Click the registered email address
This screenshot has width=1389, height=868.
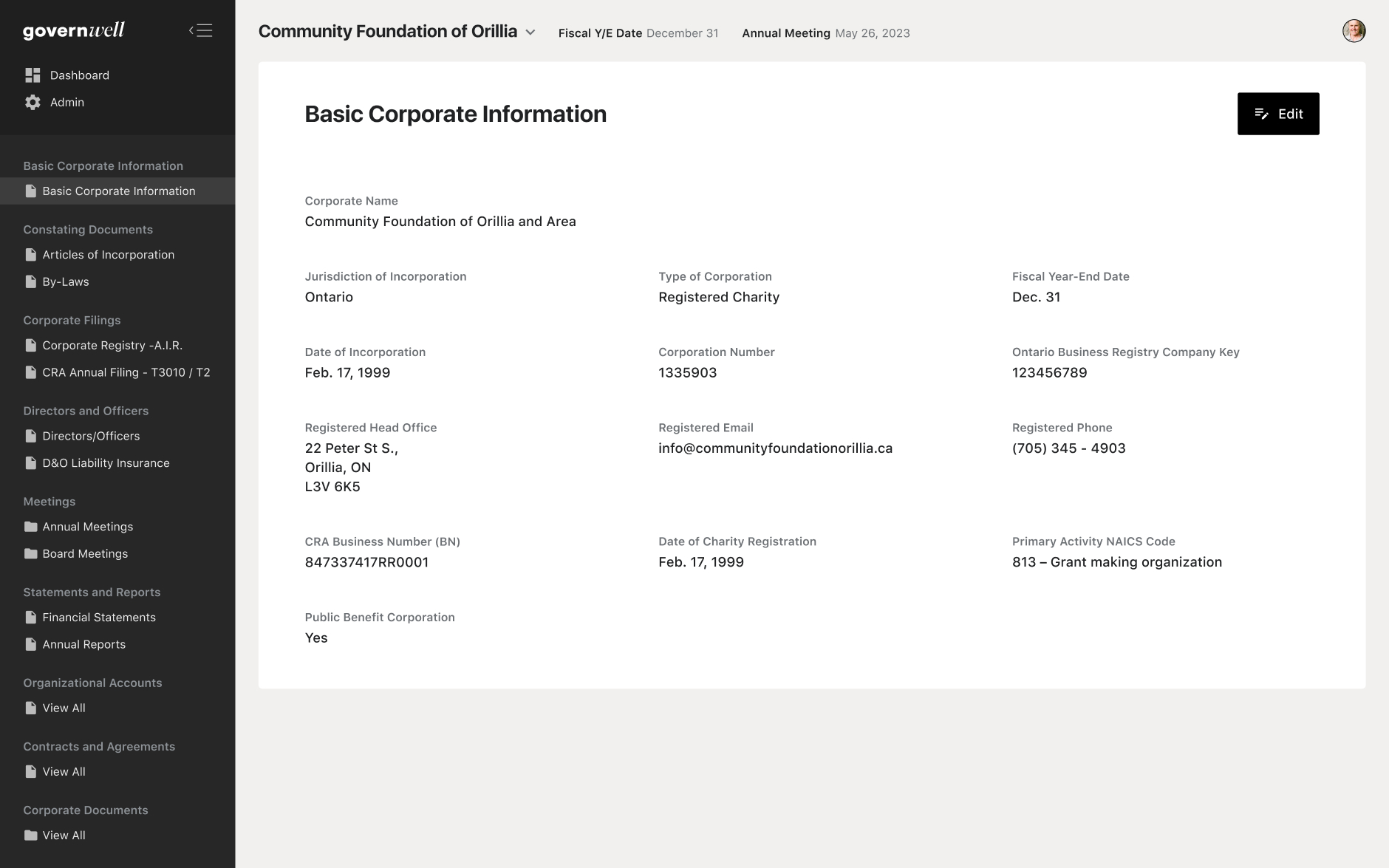coord(775,448)
